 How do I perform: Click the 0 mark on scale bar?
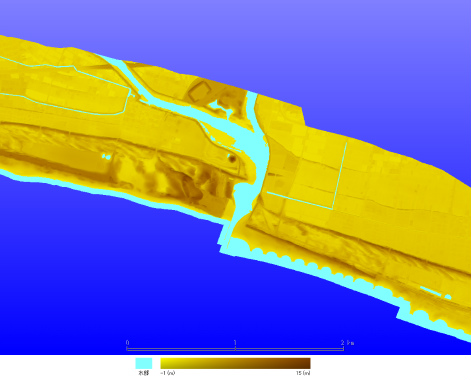click(128, 342)
